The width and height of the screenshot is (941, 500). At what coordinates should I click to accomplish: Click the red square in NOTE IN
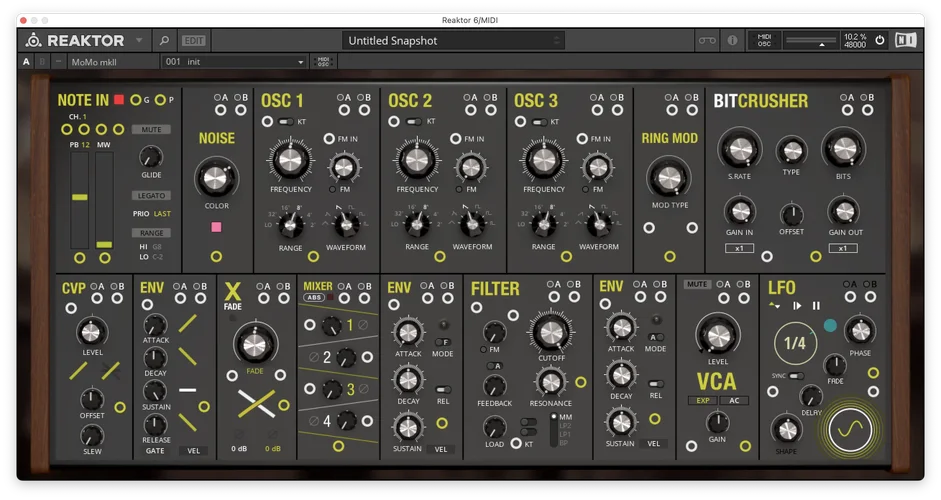click(x=119, y=100)
